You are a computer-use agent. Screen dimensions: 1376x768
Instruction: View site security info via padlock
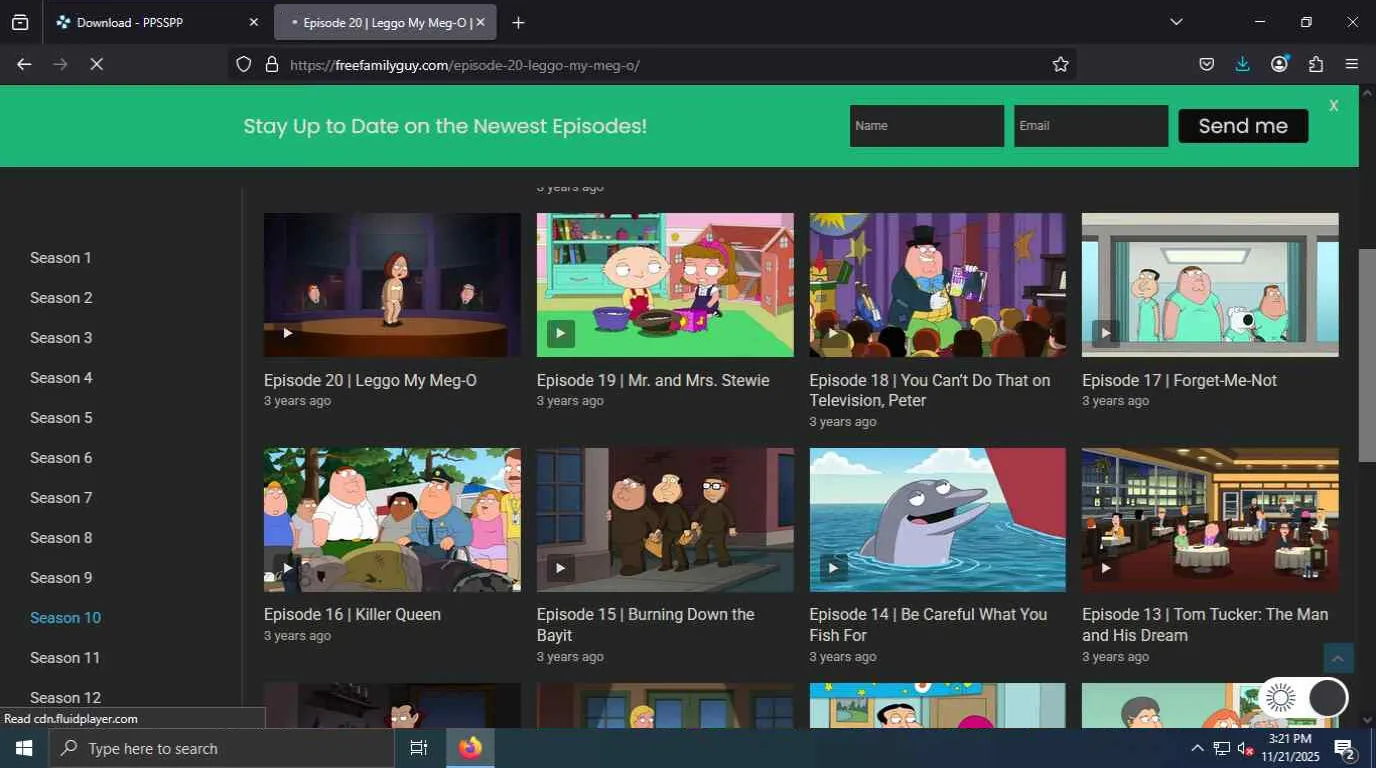tap(271, 64)
